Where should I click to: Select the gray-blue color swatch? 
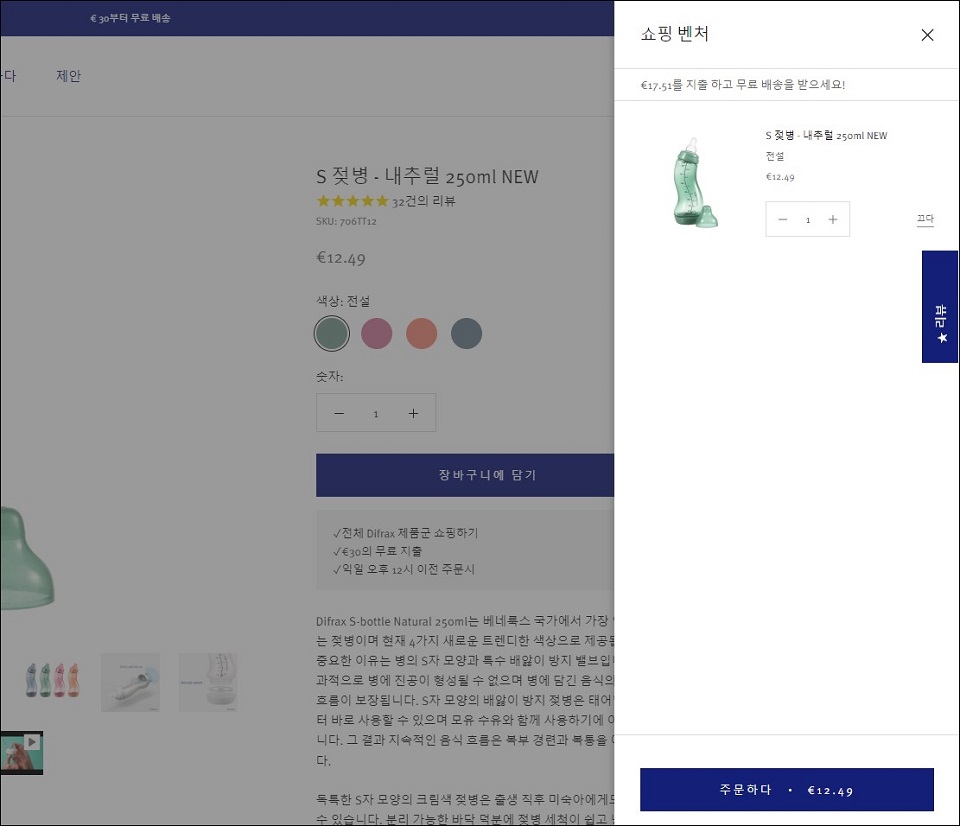[467, 333]
